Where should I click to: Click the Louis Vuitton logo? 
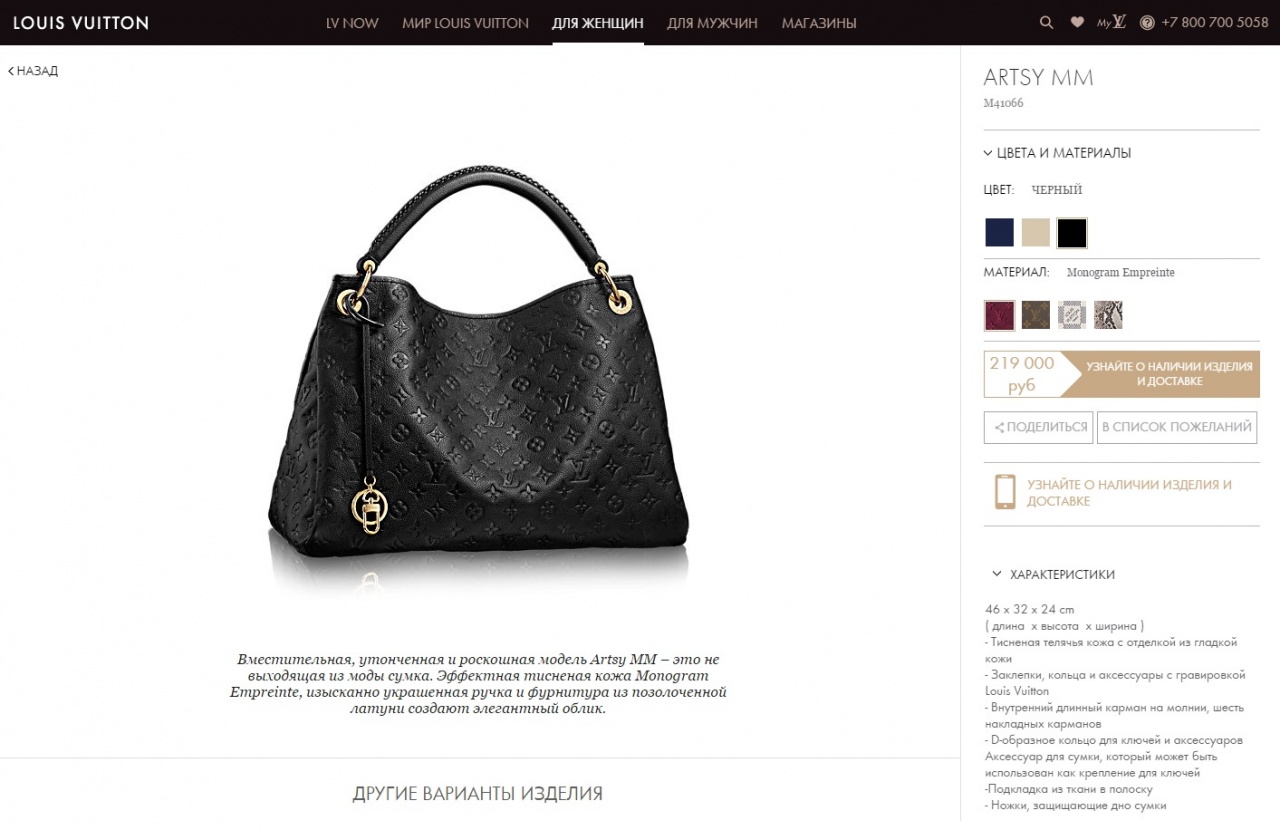click(81, 22)
